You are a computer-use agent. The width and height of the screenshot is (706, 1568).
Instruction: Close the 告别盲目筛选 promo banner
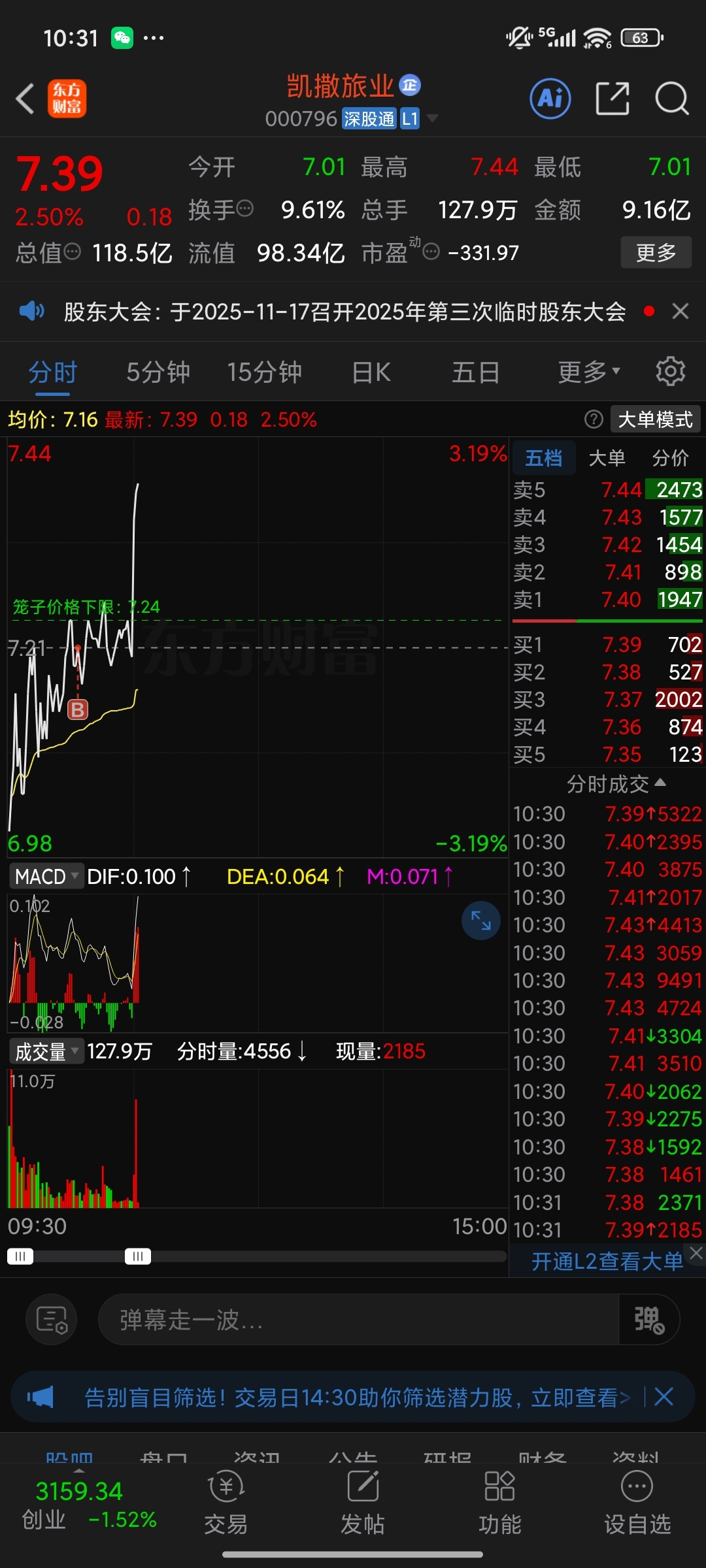[664, 1397]
